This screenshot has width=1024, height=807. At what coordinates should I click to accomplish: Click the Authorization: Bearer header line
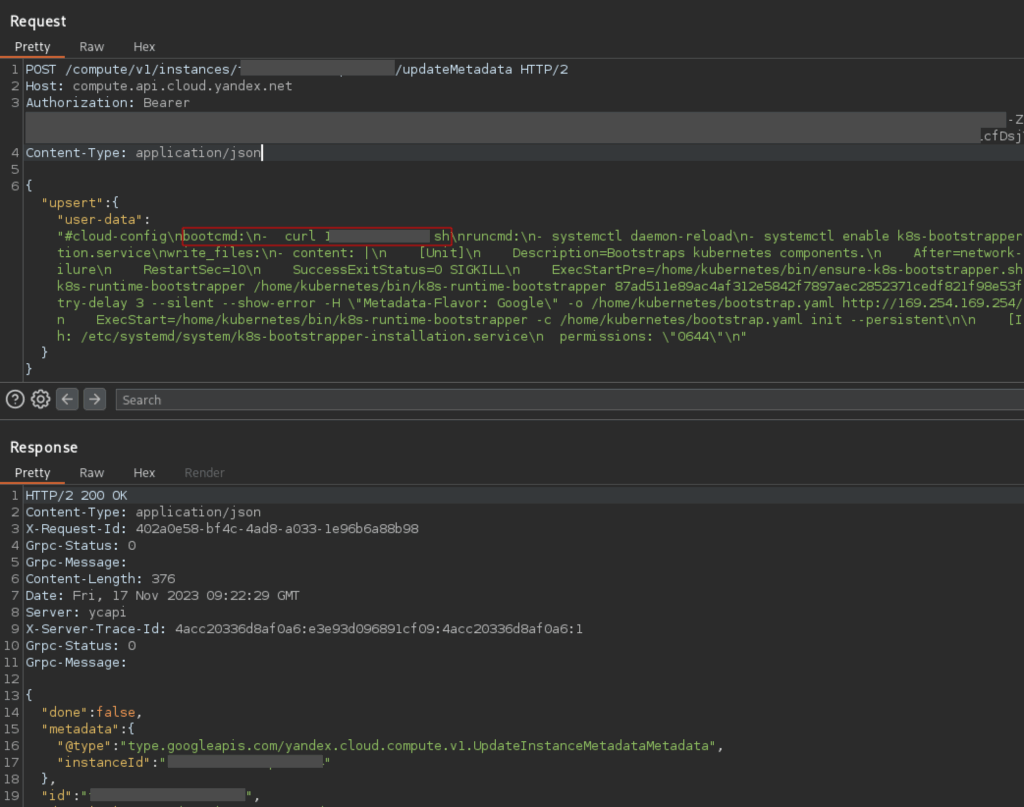coord(108,103)
